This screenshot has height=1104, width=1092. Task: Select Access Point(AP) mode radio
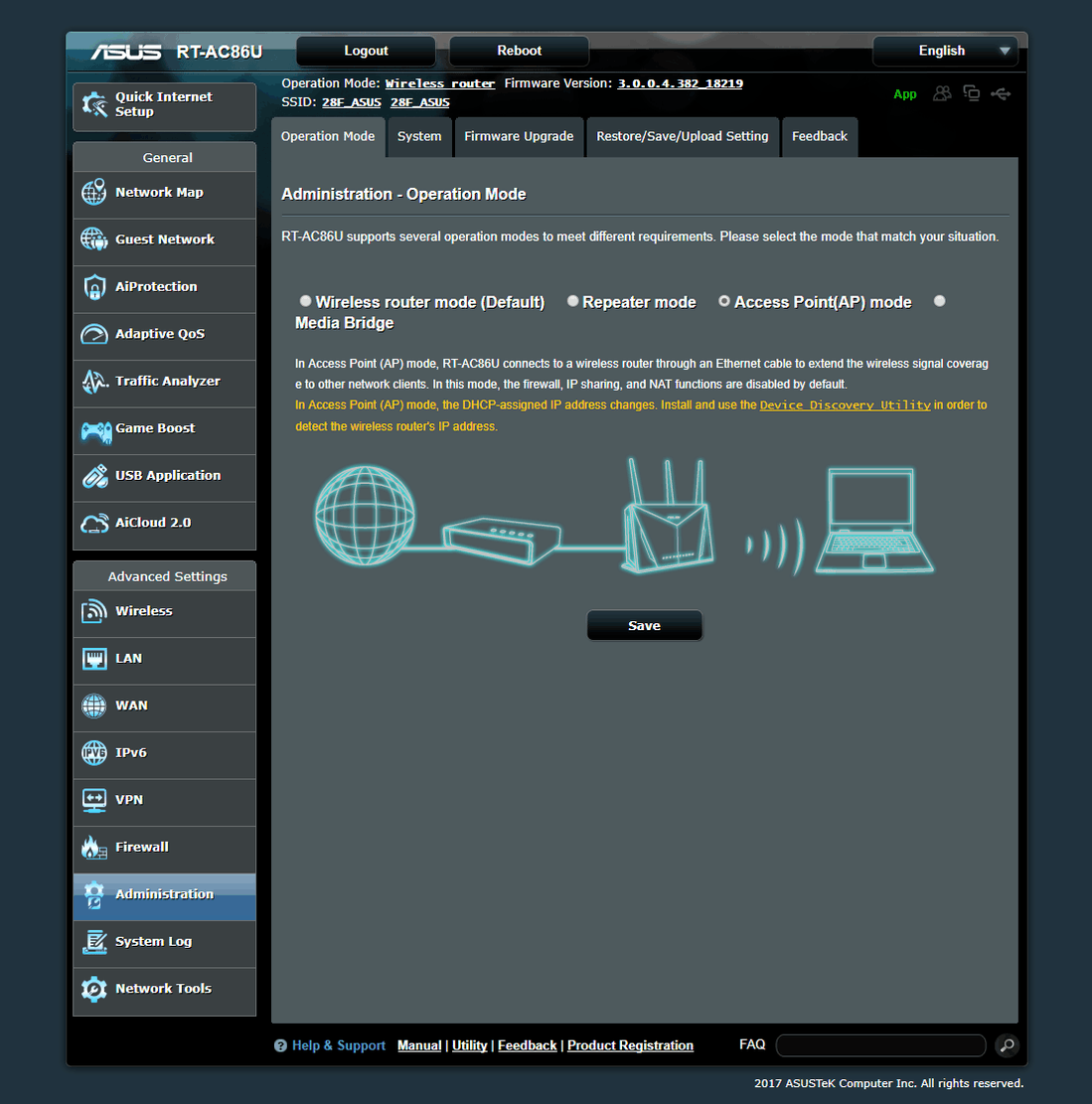(x=723, y=301)
